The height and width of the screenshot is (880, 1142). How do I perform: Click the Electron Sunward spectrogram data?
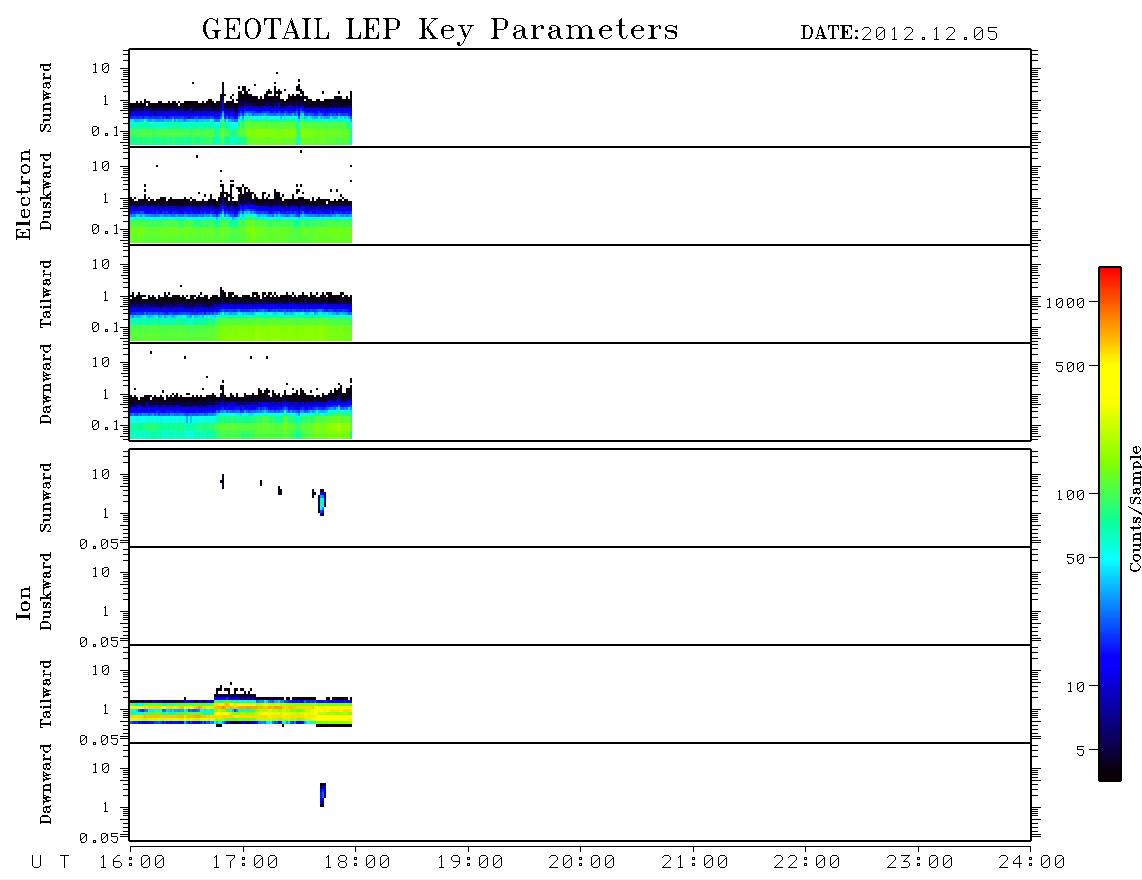[x=240, y=118]
